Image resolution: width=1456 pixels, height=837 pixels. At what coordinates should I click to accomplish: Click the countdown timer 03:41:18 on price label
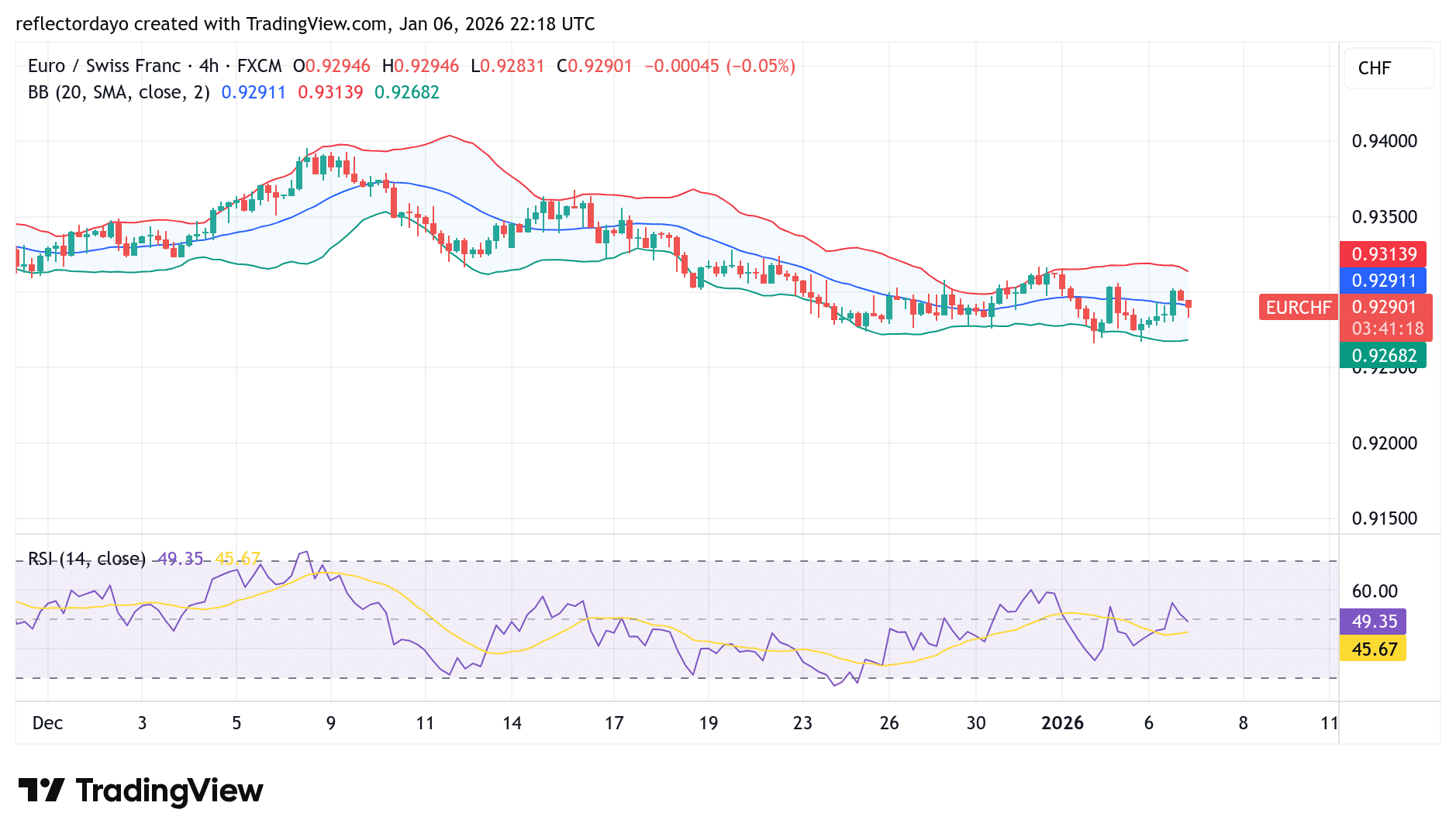click(1387, 329)
